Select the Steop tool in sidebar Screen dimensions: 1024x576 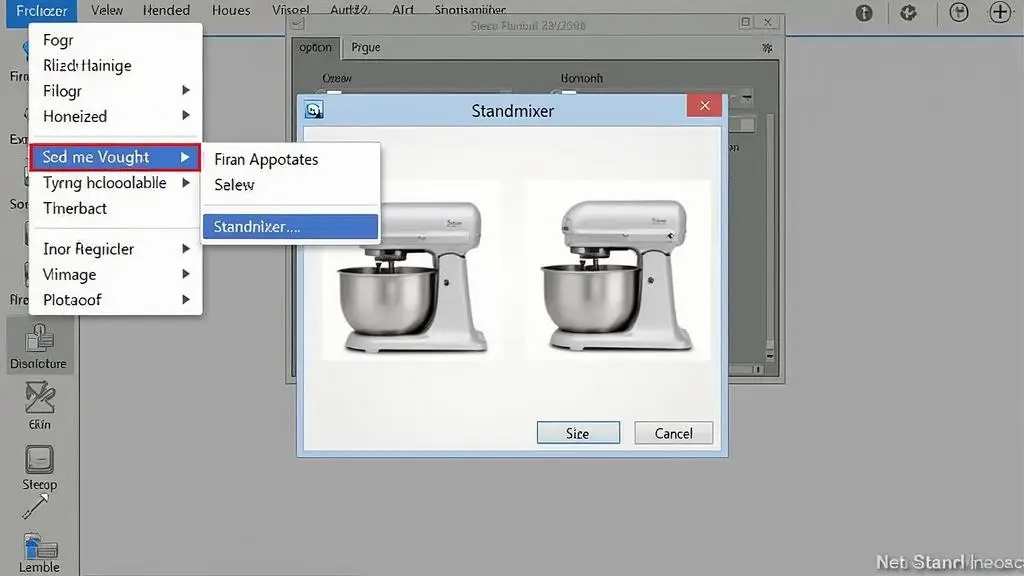point(39,467)
